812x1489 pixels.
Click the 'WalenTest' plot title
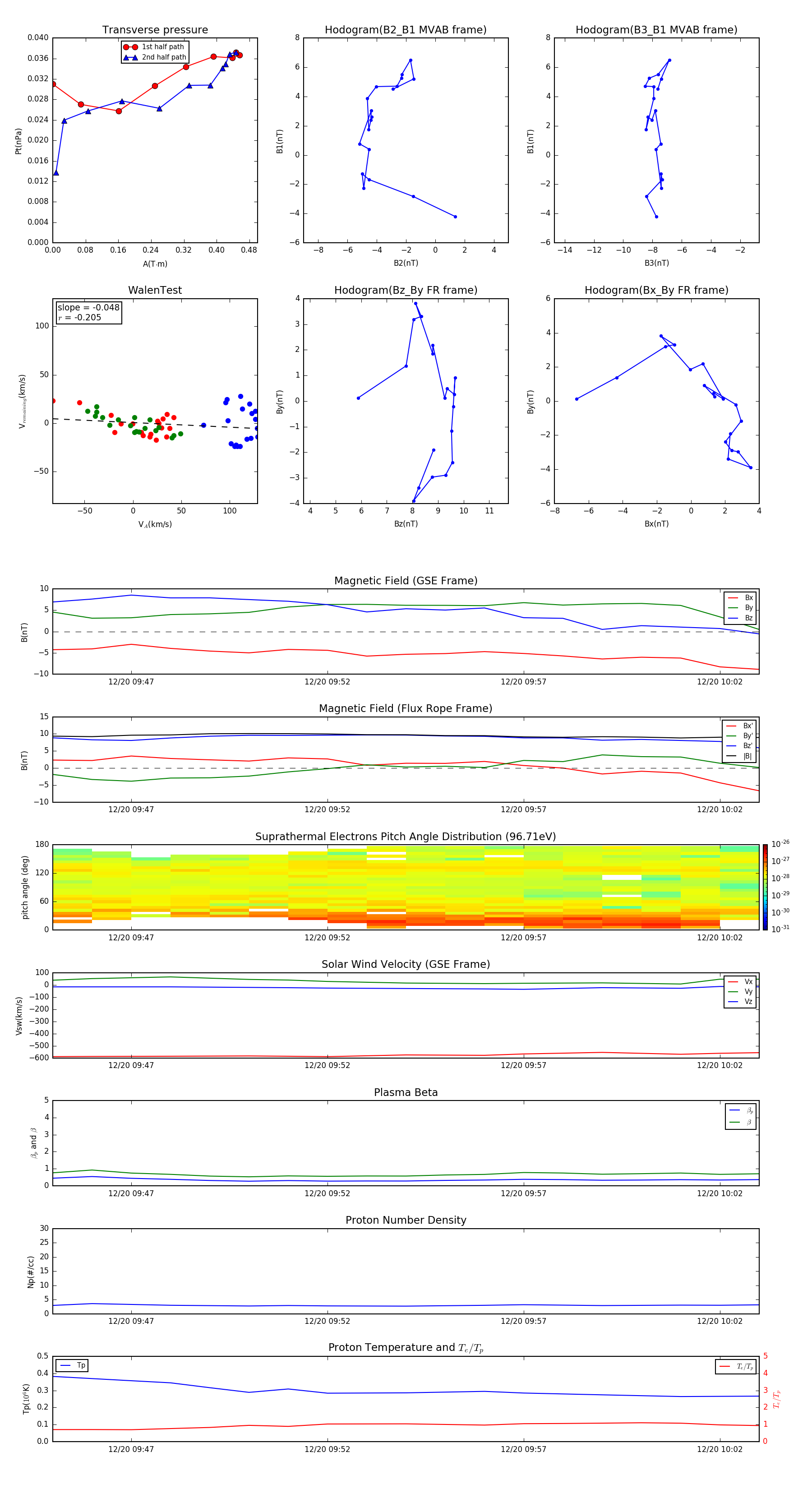(x=155, y=290)
